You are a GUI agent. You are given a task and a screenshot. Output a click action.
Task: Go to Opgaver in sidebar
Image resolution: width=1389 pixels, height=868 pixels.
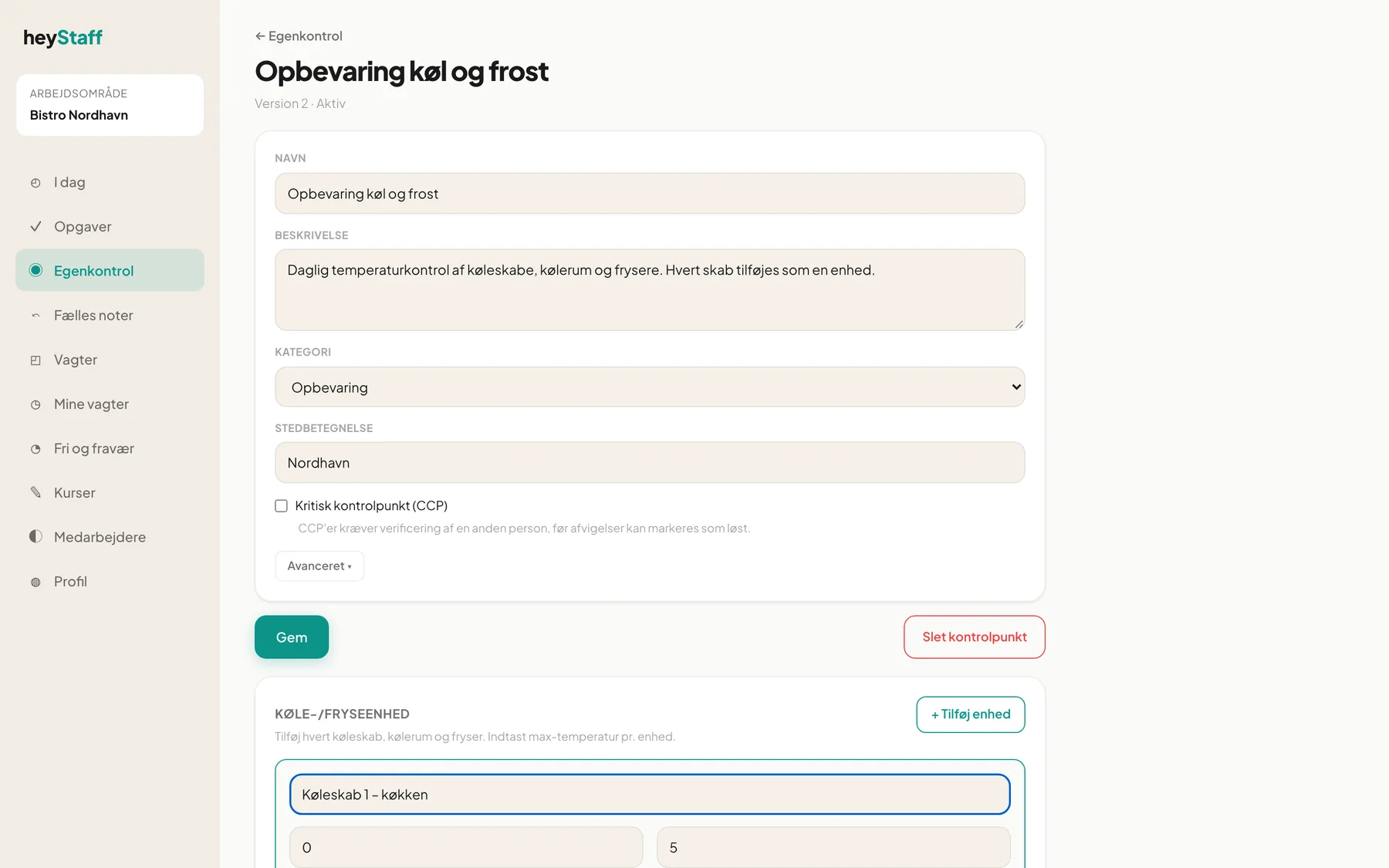[x=110, y=227]
